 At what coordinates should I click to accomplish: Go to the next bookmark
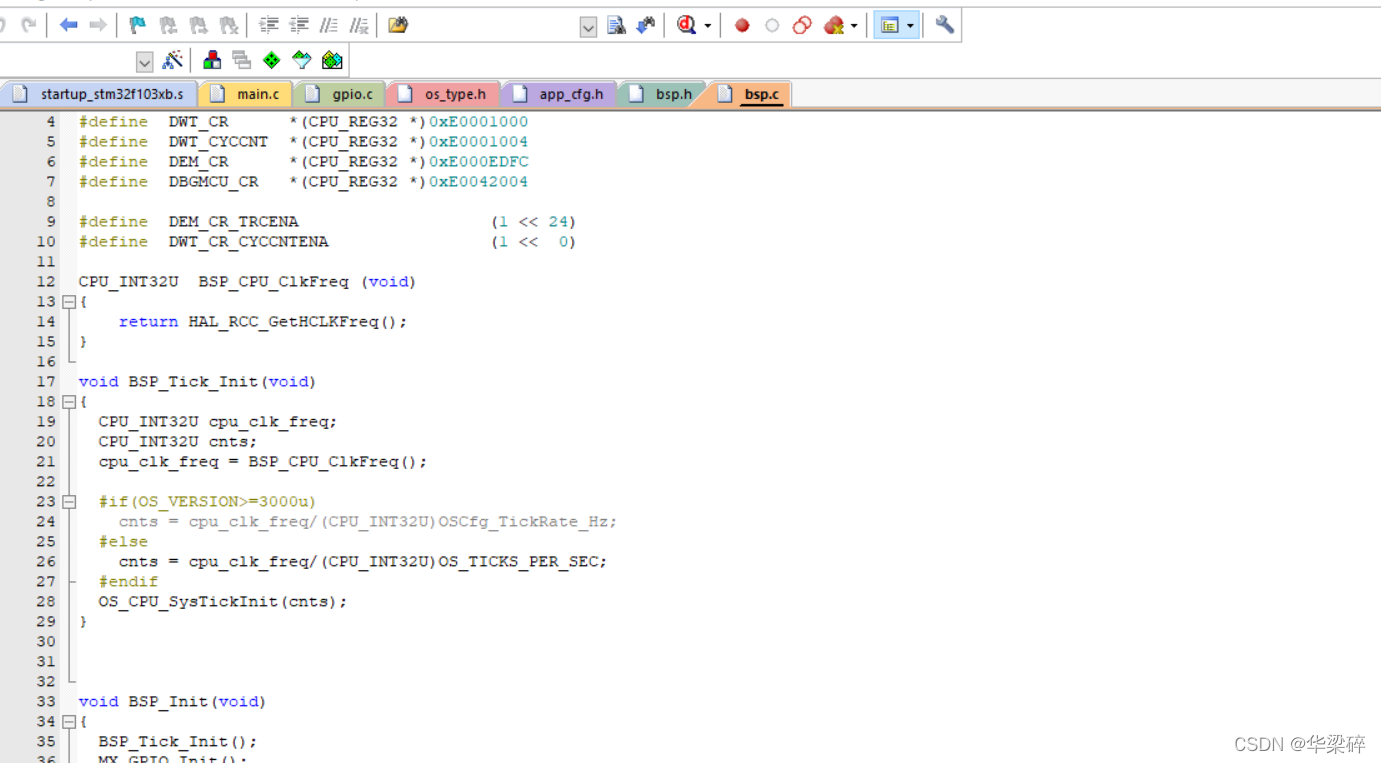coord(198,25)
